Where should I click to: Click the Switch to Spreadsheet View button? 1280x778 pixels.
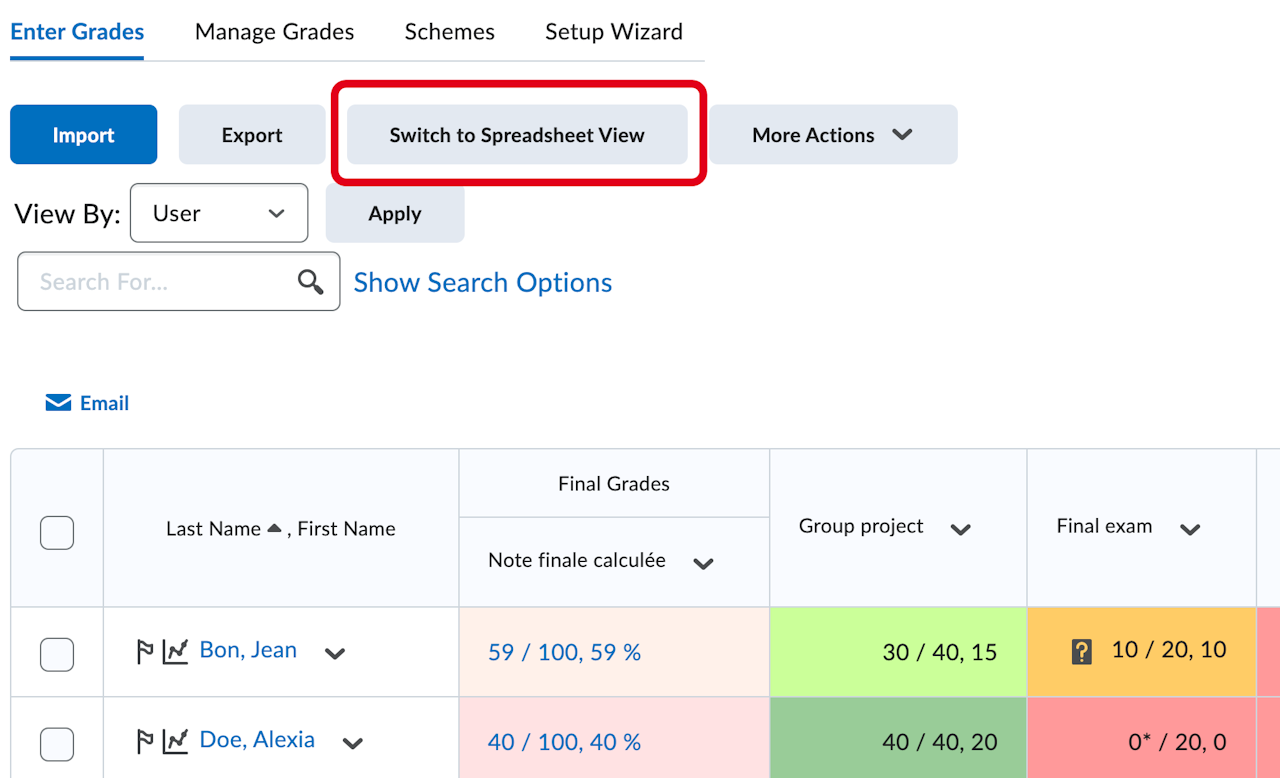tap(517, 135)
